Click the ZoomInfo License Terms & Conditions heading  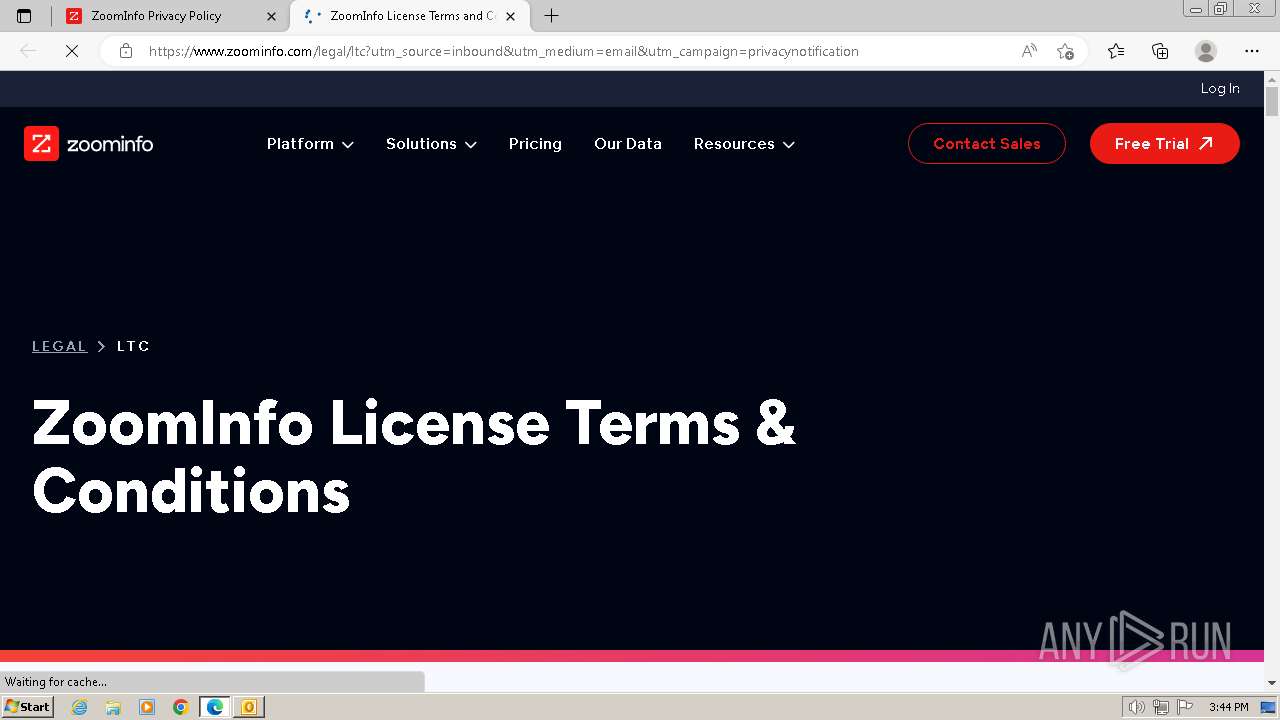point(414,456)
